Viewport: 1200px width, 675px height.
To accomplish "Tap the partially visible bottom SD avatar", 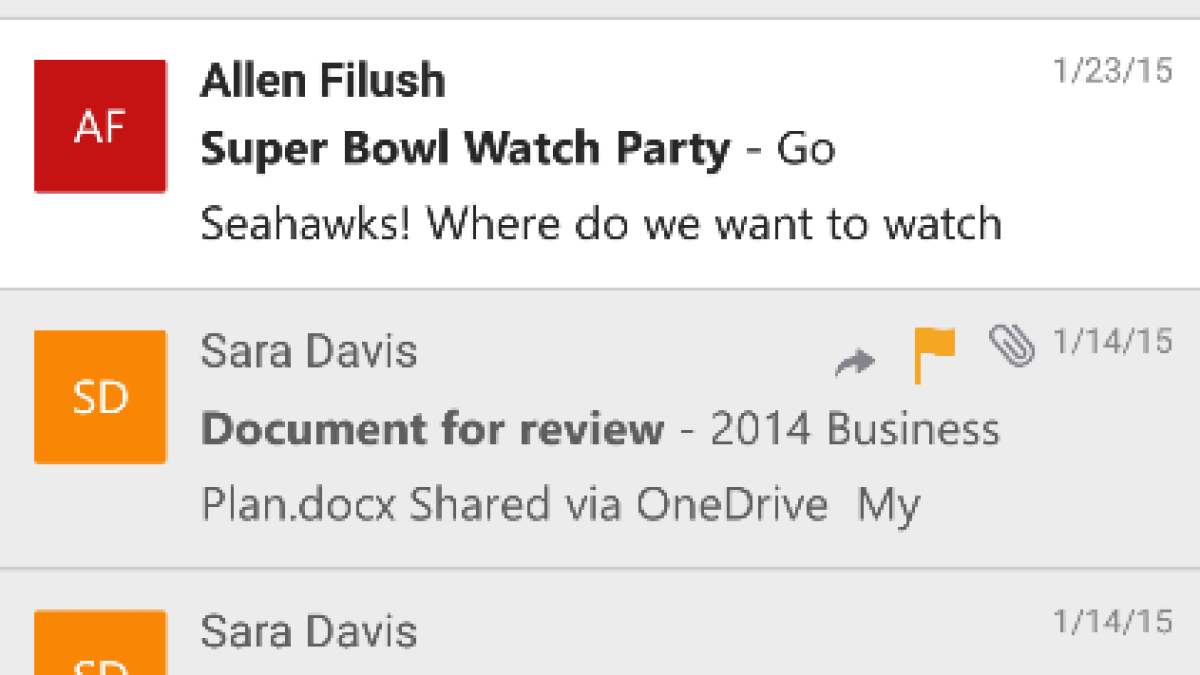I will click(100, 643).
